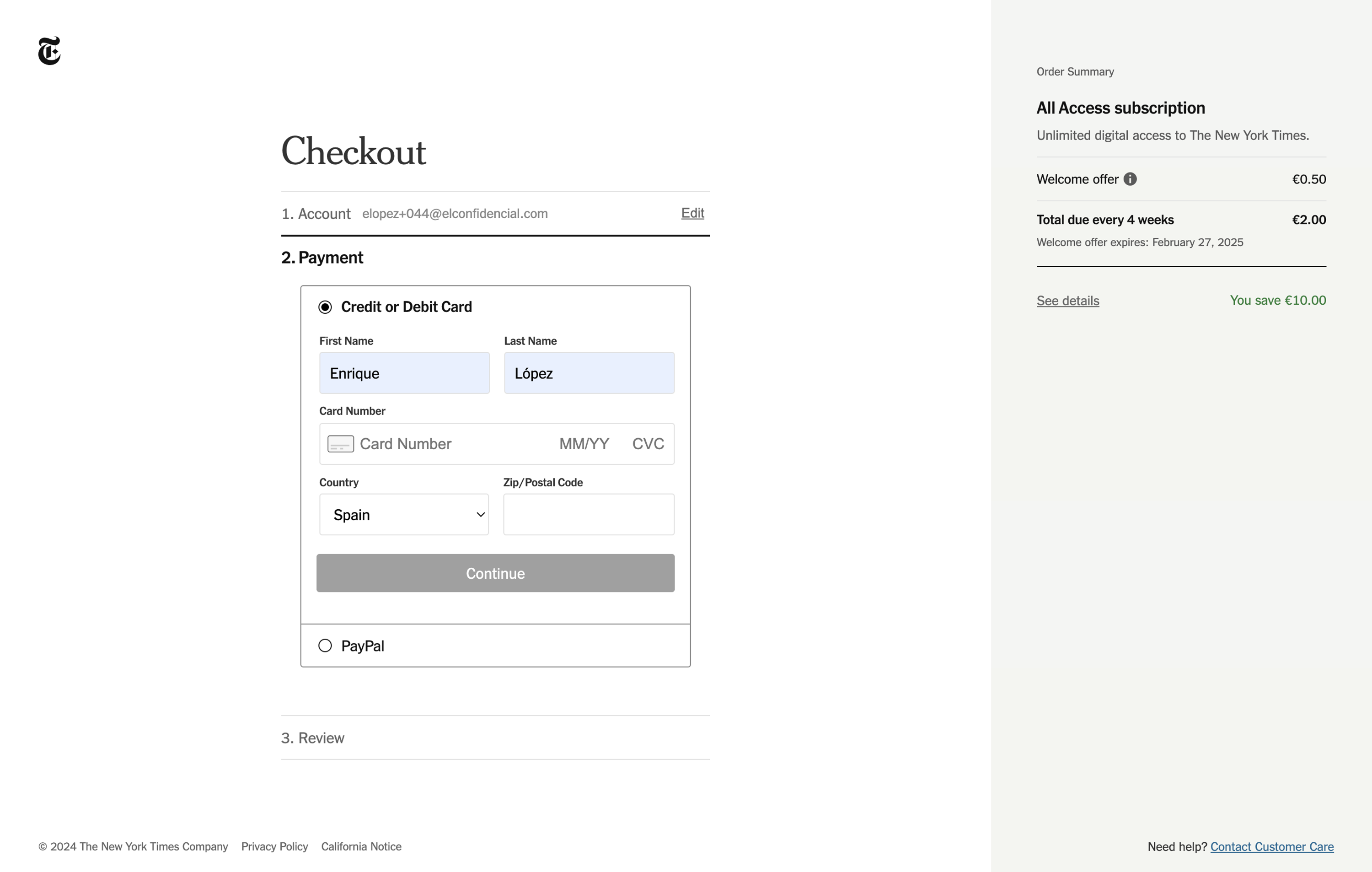Open California Notice footer link
1372x872 pixels.
pyautogui.click(x=361, y=846)
